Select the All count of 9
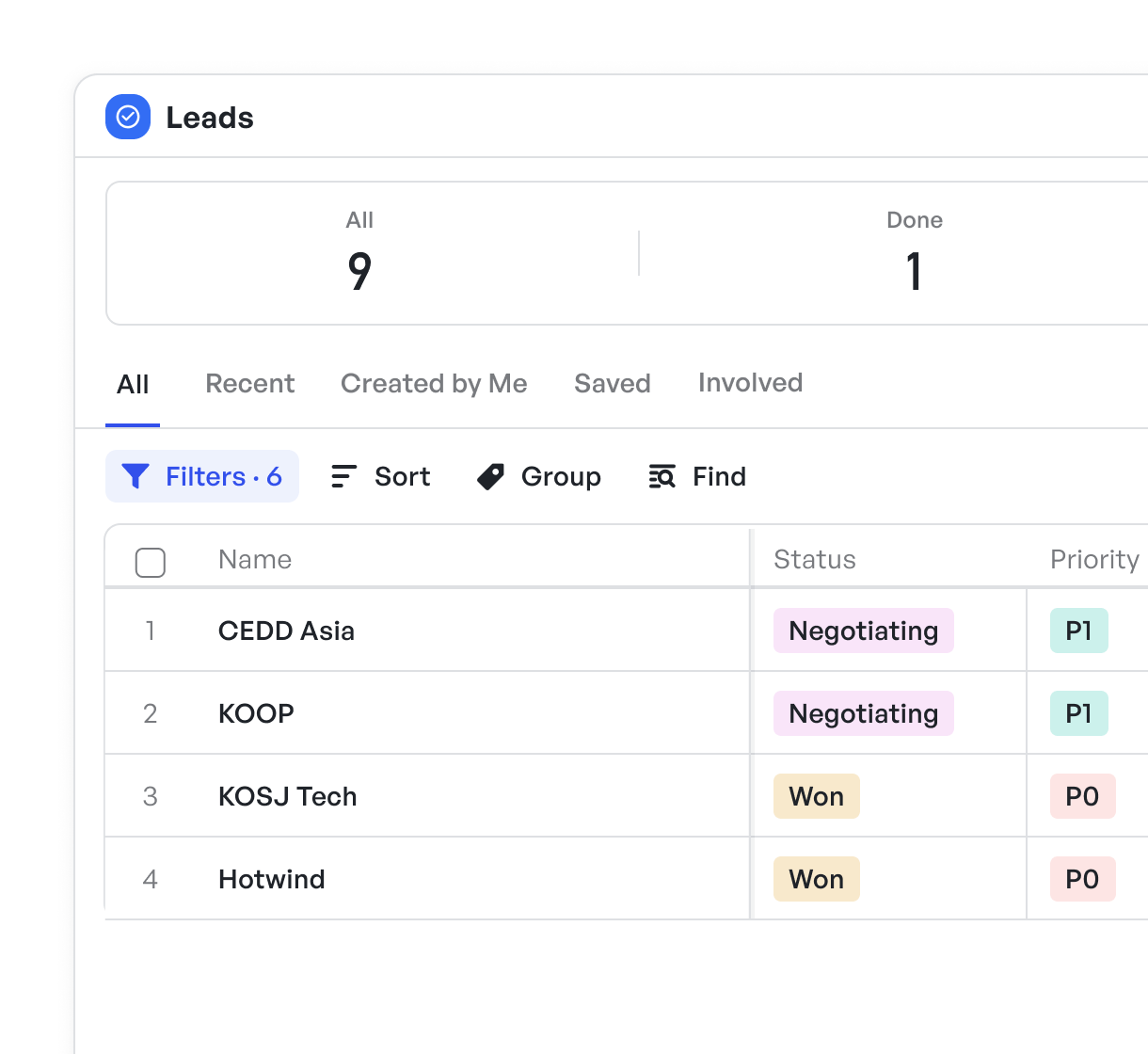Viewport: 1148px width, 1054px height. (359, 271)
